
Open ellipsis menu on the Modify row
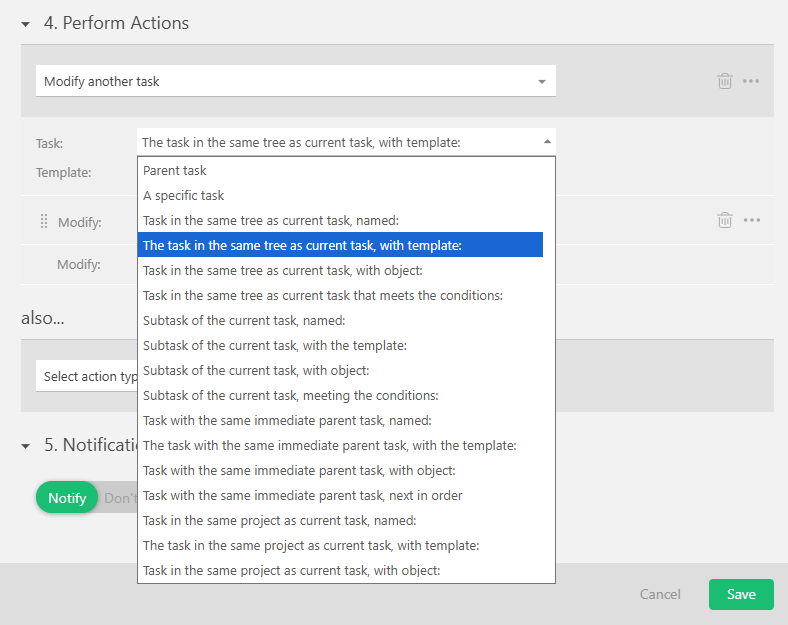point(752,220)
